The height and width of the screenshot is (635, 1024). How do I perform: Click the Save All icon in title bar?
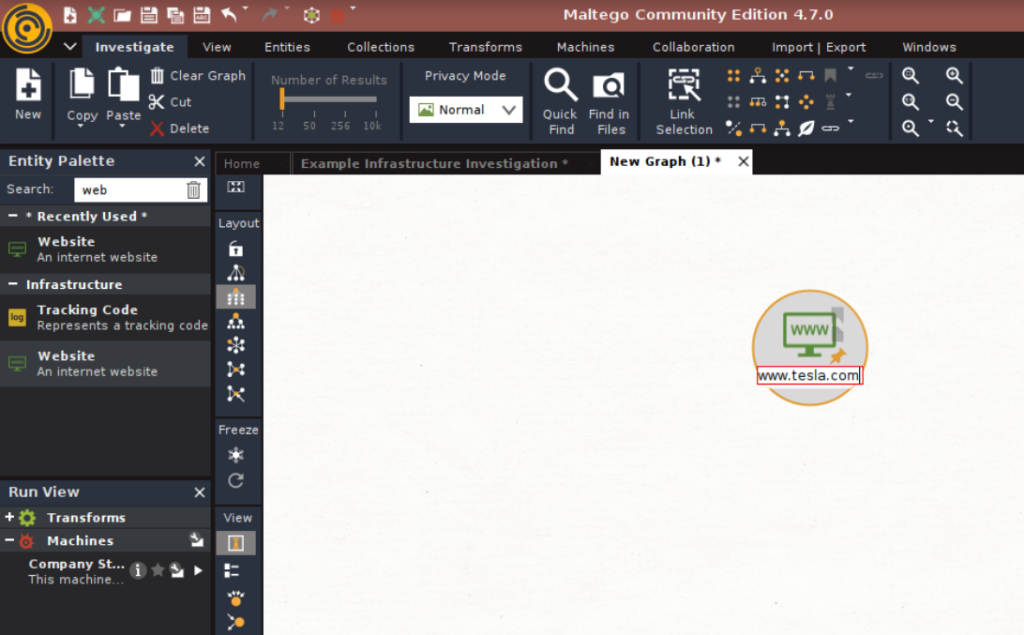175,14
